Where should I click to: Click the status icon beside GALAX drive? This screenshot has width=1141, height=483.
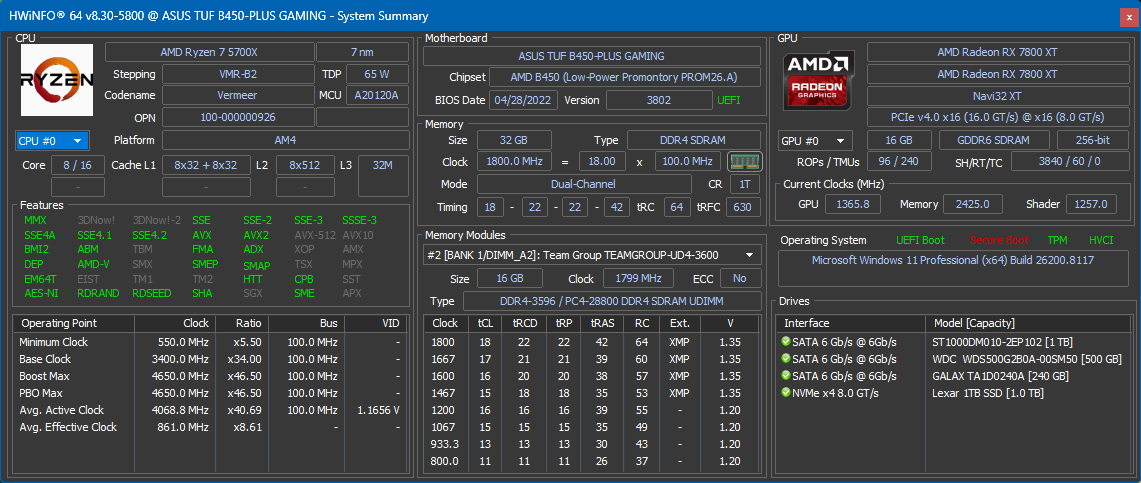pos(786,375)
